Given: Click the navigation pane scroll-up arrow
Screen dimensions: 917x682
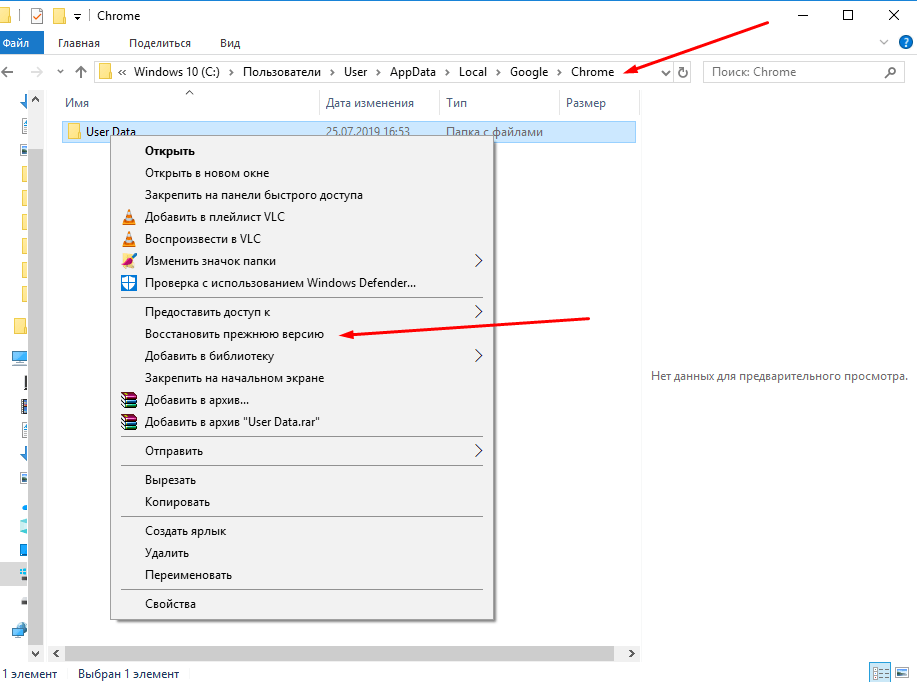Looking at the screenshot, I should pyautogui.click(x=36, y=100).
